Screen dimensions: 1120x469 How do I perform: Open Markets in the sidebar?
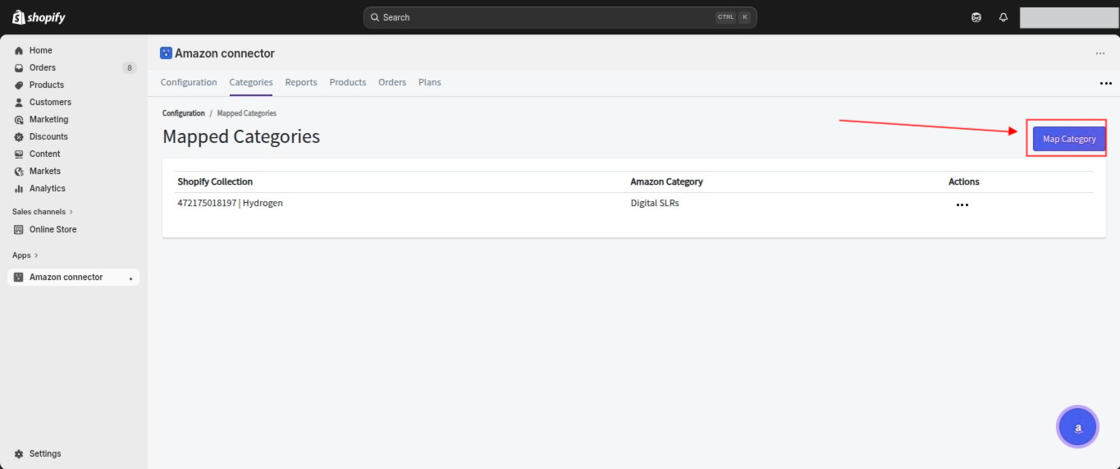pyautogui.click(x=44, y=171)
